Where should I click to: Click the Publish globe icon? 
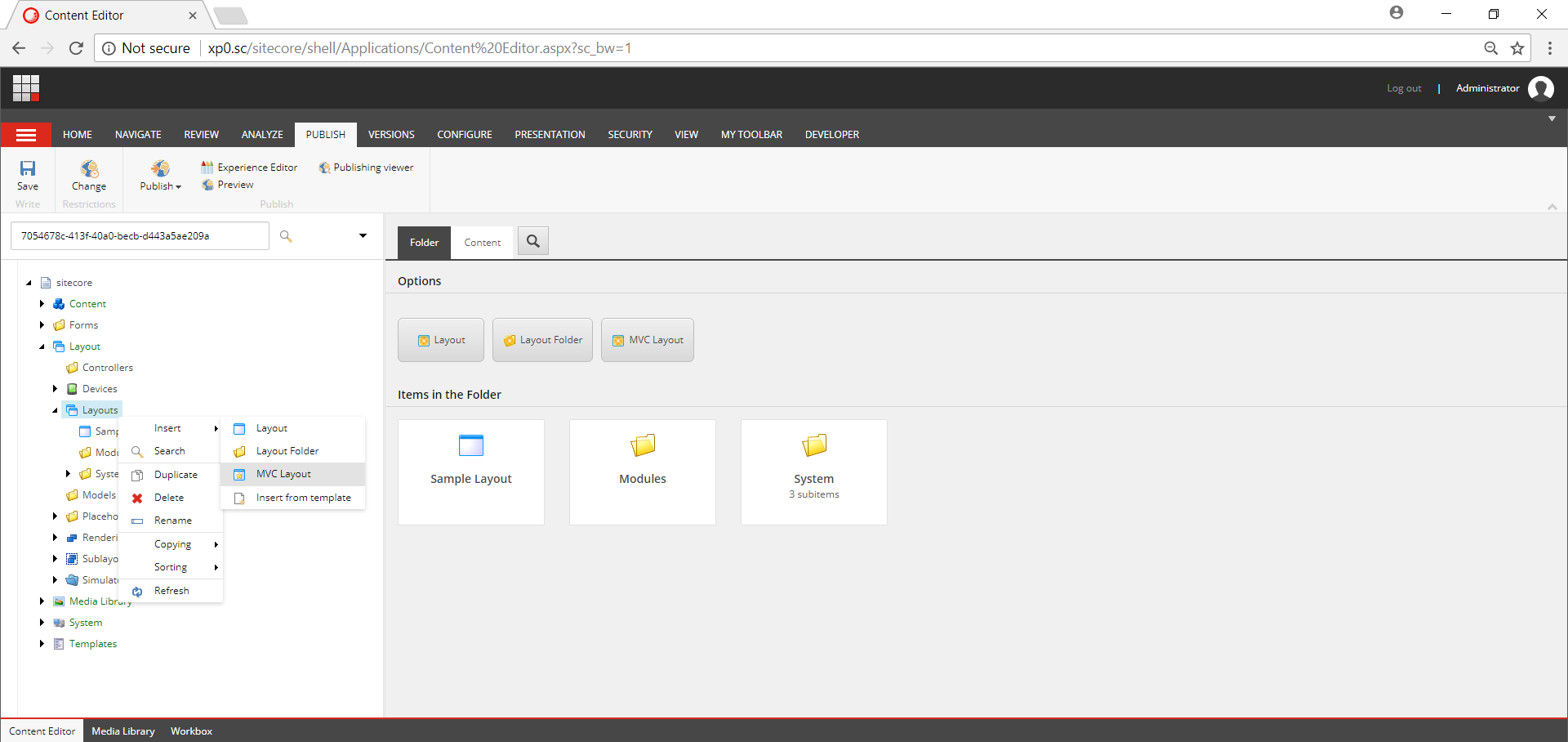coord(160,168)
